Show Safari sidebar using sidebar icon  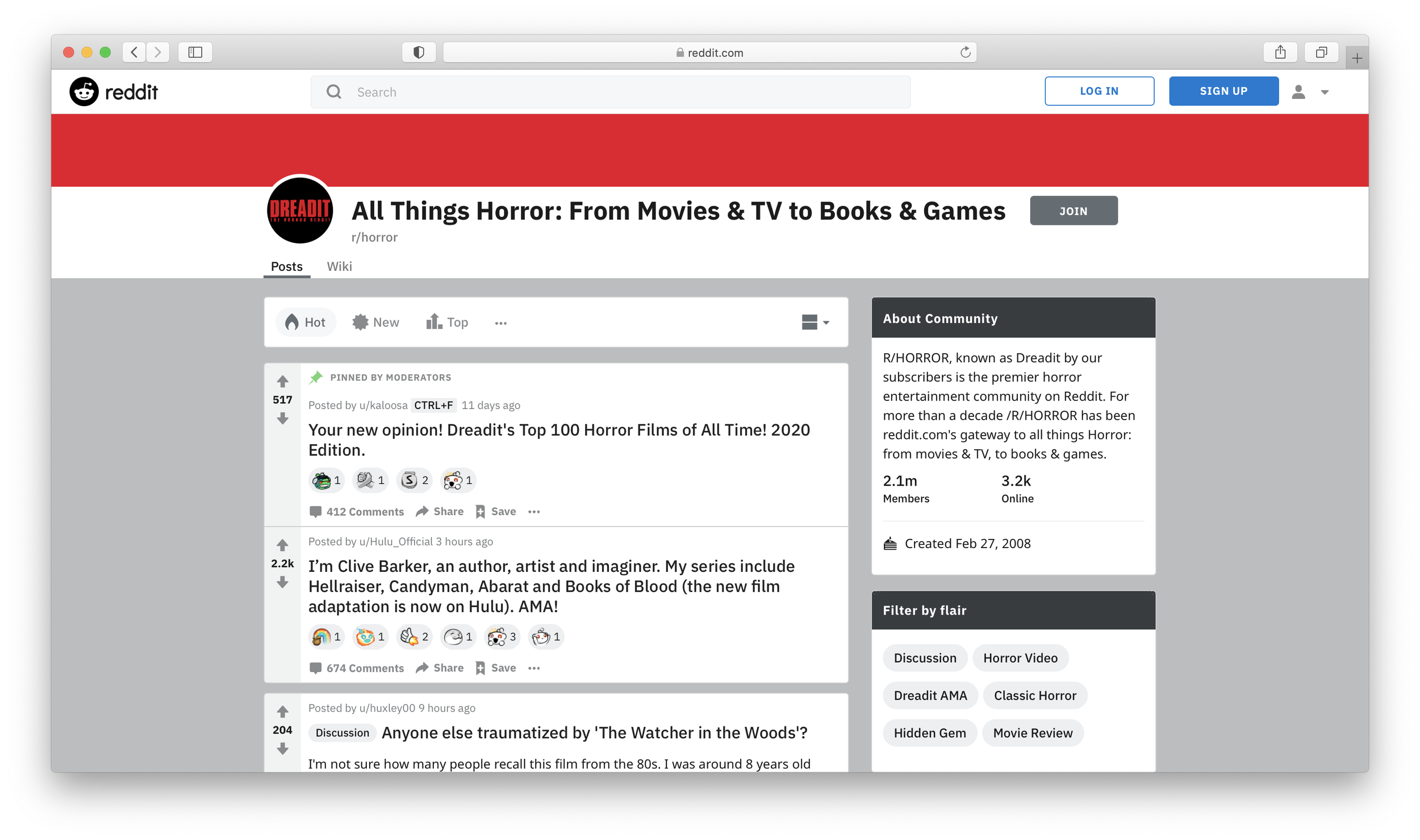point(195,52)
